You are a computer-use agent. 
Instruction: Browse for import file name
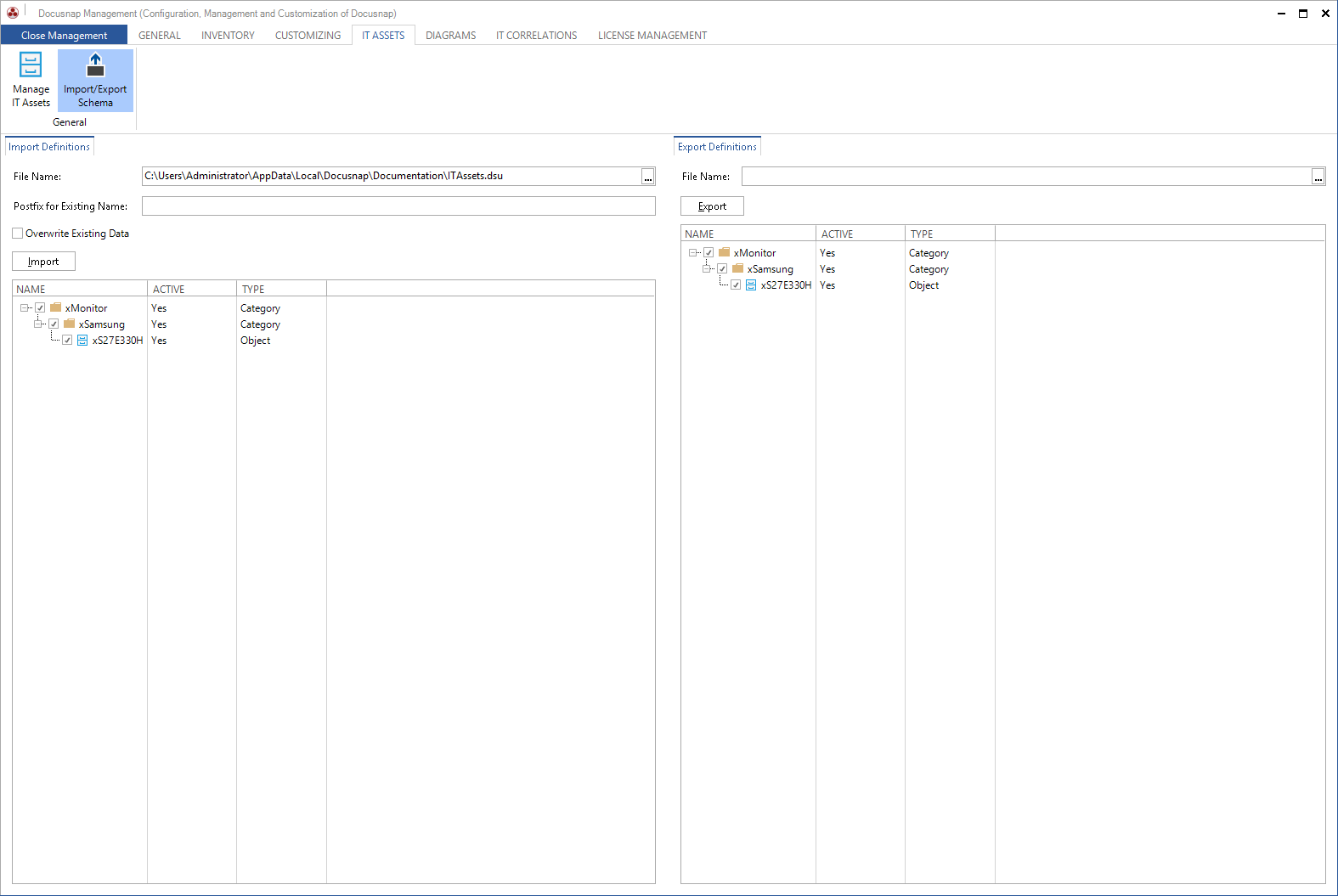point(648,177)
